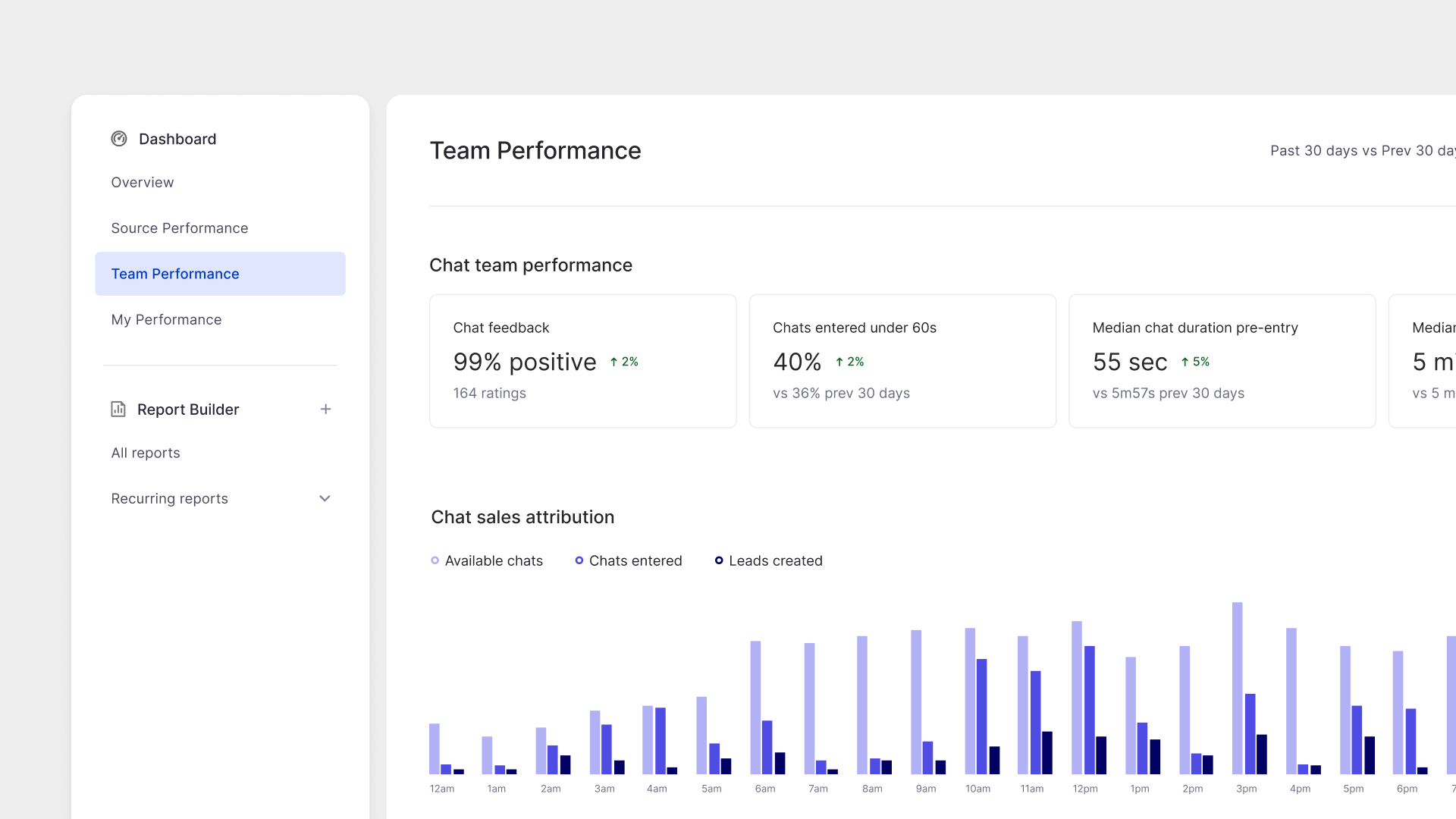This screenshot has width=1456, height=819.
Task: Open the Past 30 days range selector
Action: [1363, 151]
